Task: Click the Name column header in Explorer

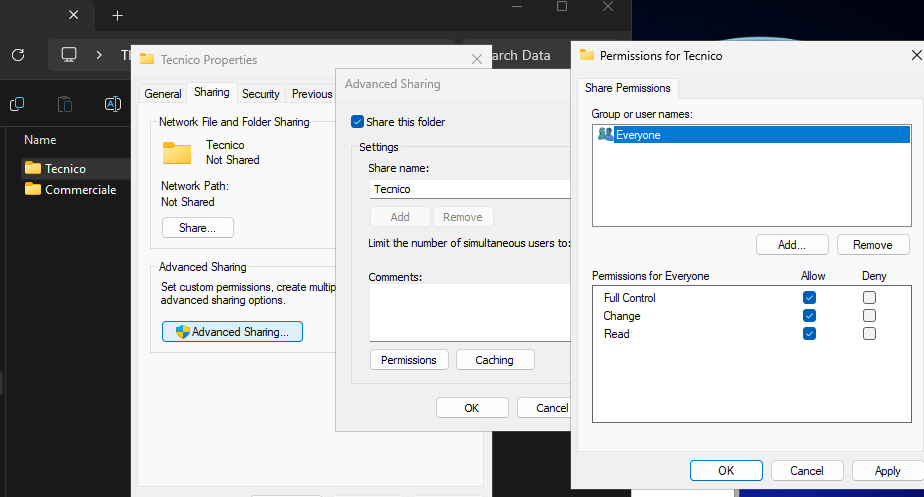Action: pyautogui.click(x=40, y=140)
